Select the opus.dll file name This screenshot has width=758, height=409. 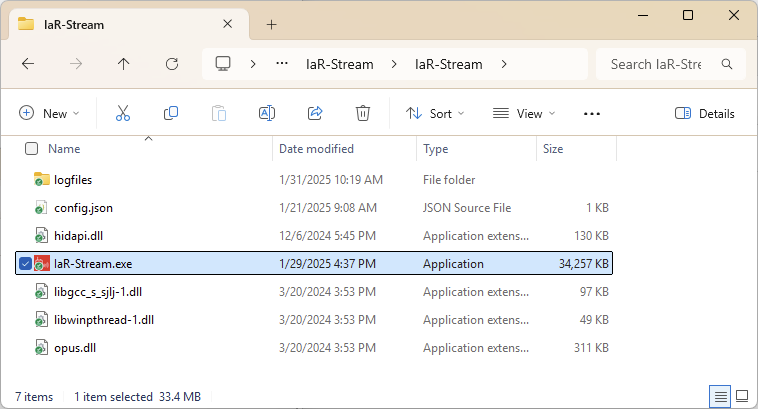tap(75, 348)
